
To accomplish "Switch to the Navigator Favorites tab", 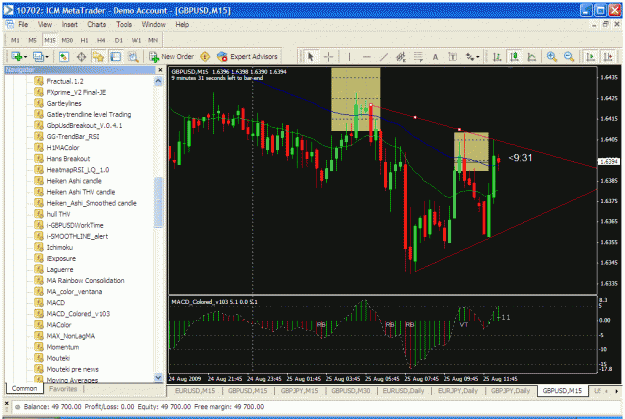I will coord(63,389).
